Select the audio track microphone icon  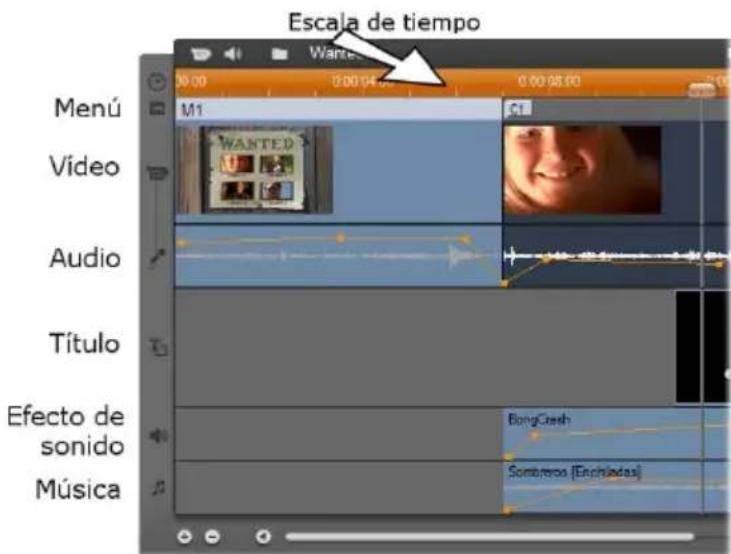(158, 256)
